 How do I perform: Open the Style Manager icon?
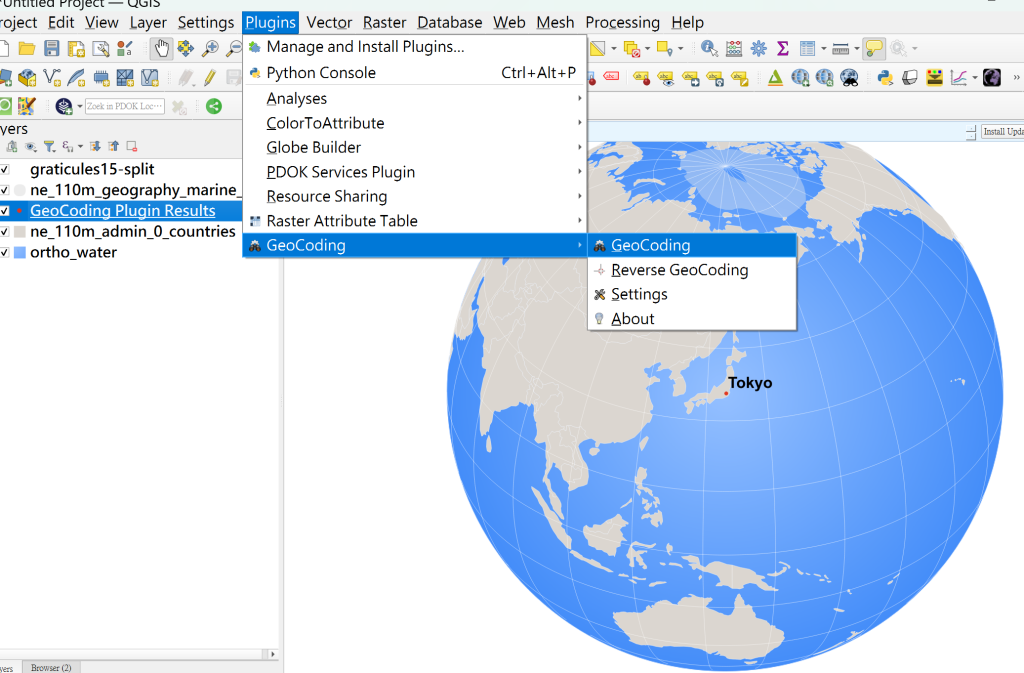coord(125,48)
